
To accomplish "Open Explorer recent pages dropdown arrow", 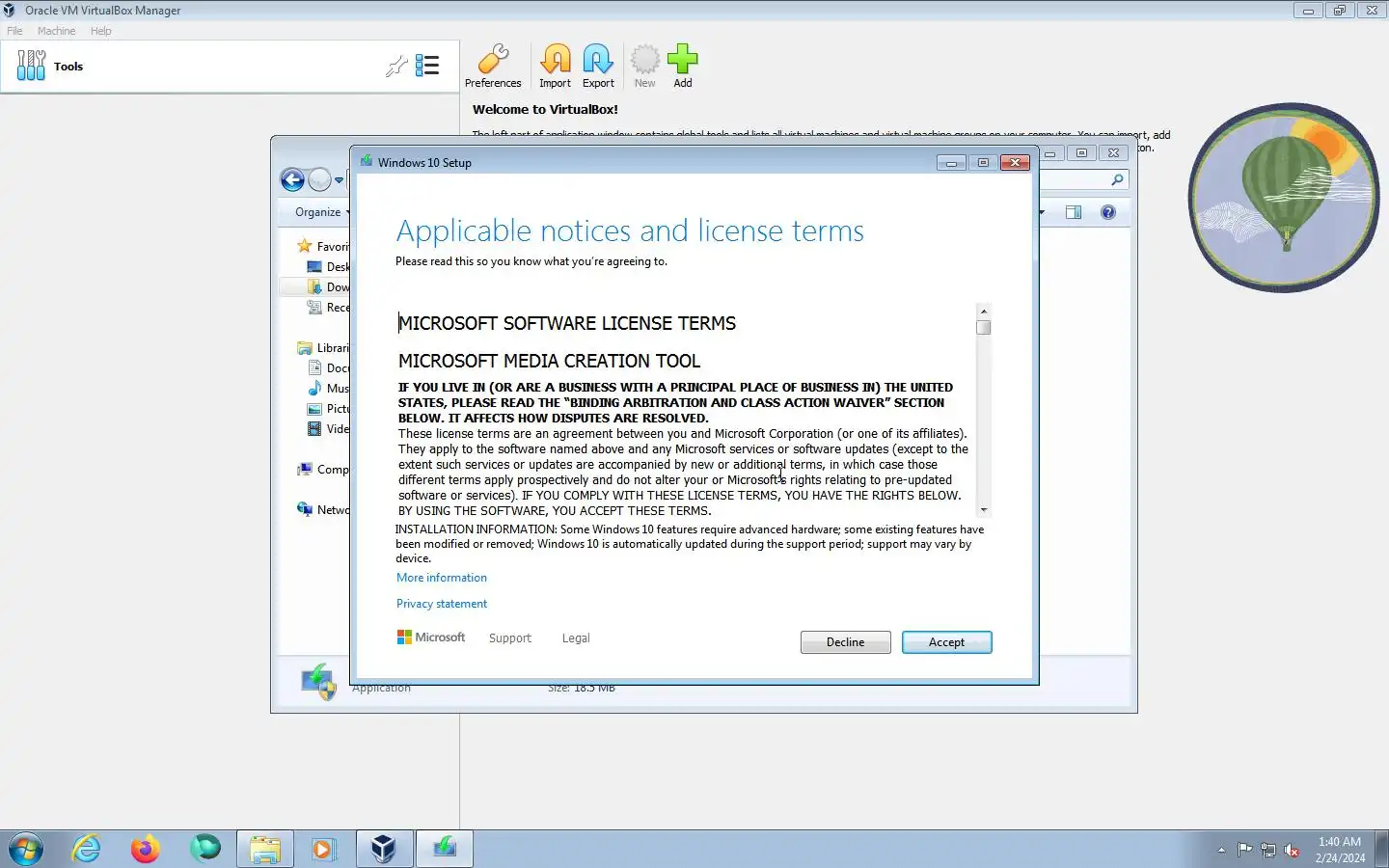I will 339,180.
